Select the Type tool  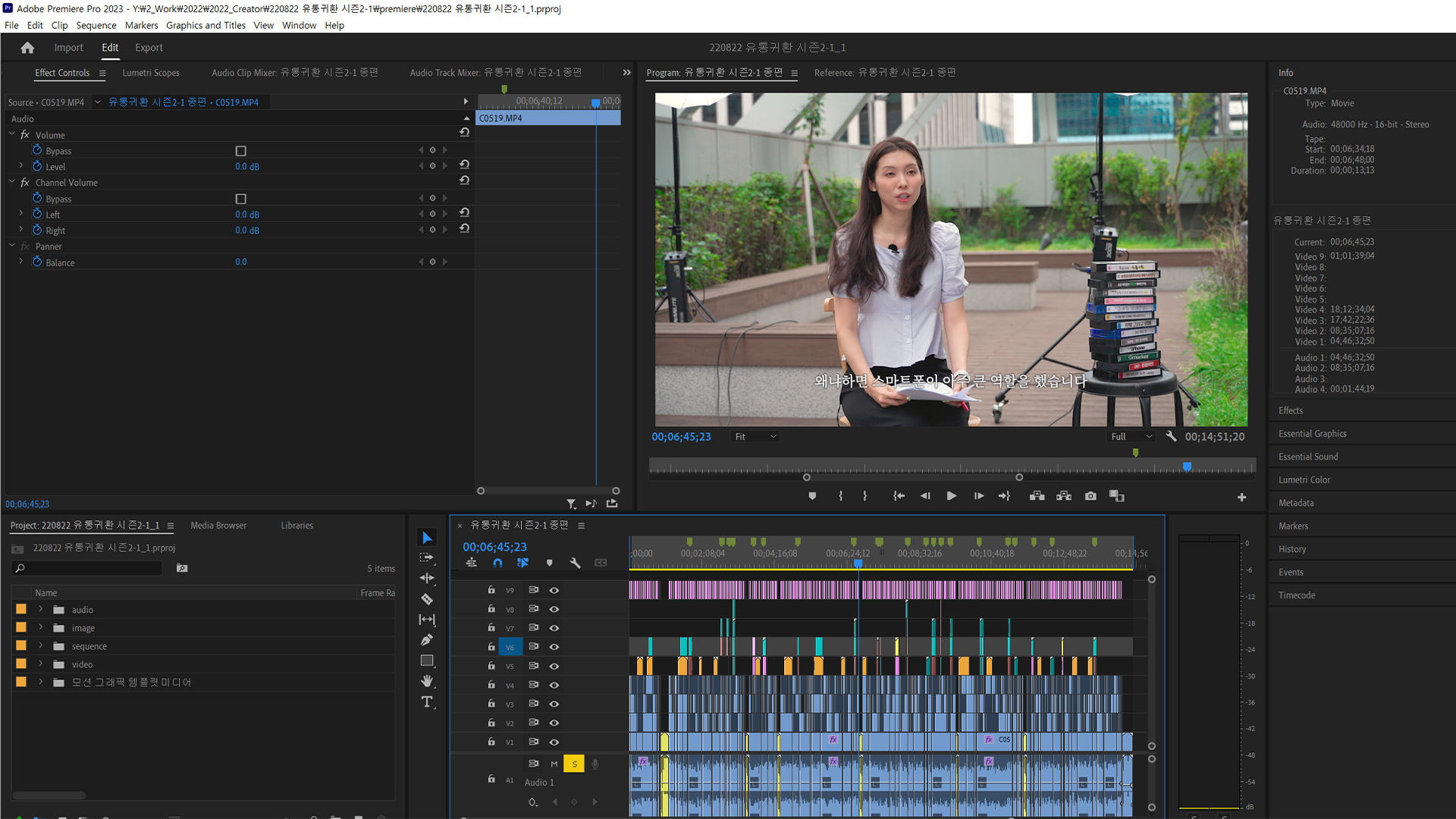[427, 701]
